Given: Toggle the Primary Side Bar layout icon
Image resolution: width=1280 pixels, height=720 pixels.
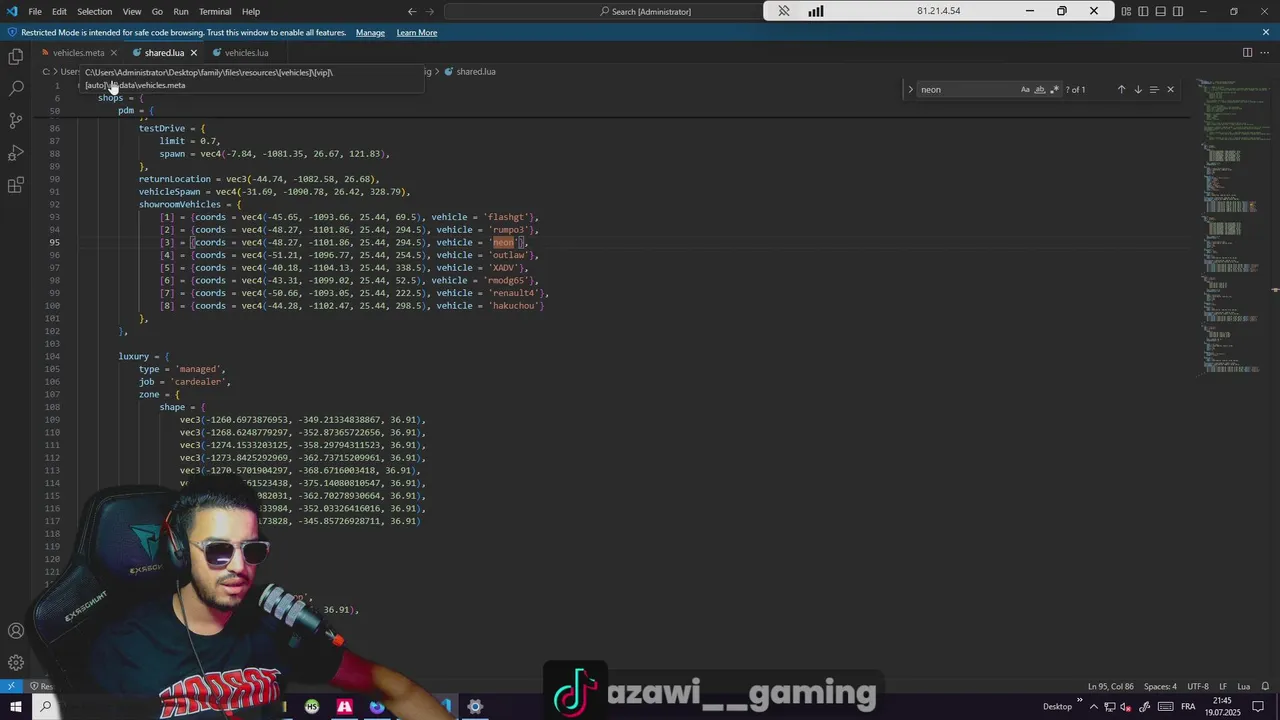Looking at the screenshot, I should pyautogui.click(x=1144, y=11).
